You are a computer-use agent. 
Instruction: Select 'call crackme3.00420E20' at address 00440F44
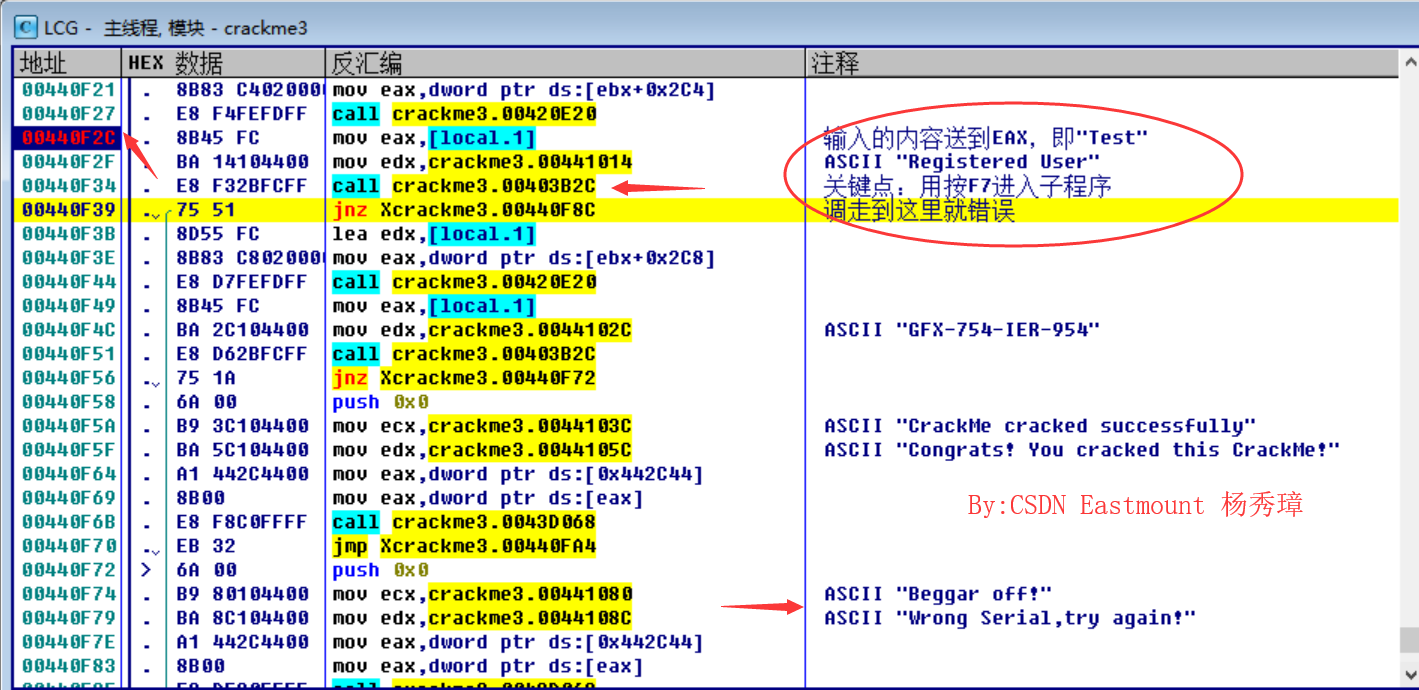pos(464,282)
